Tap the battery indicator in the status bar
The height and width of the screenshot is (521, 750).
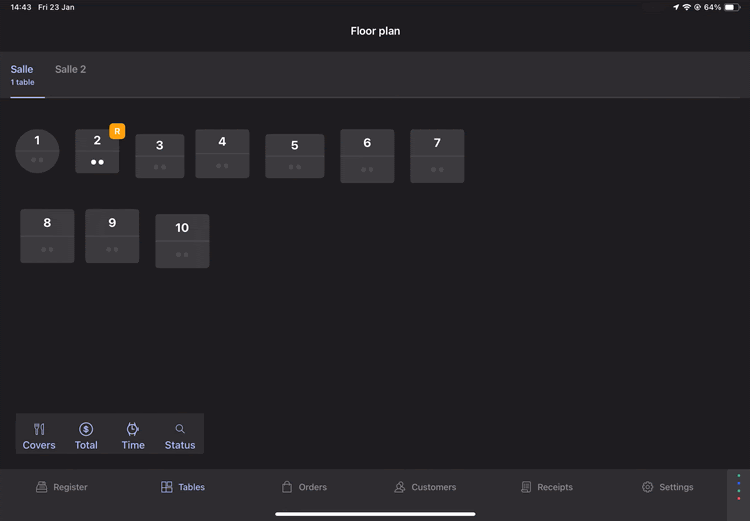[x=732, y=7]
